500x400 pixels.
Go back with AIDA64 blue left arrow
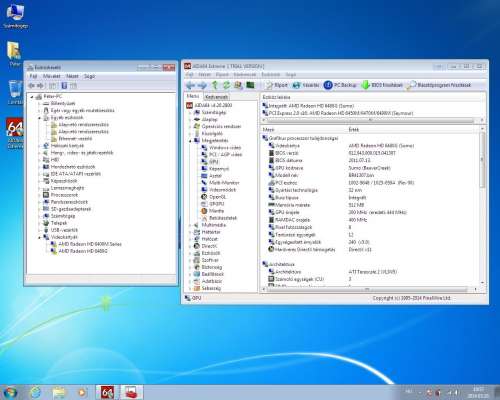[191, 85]
